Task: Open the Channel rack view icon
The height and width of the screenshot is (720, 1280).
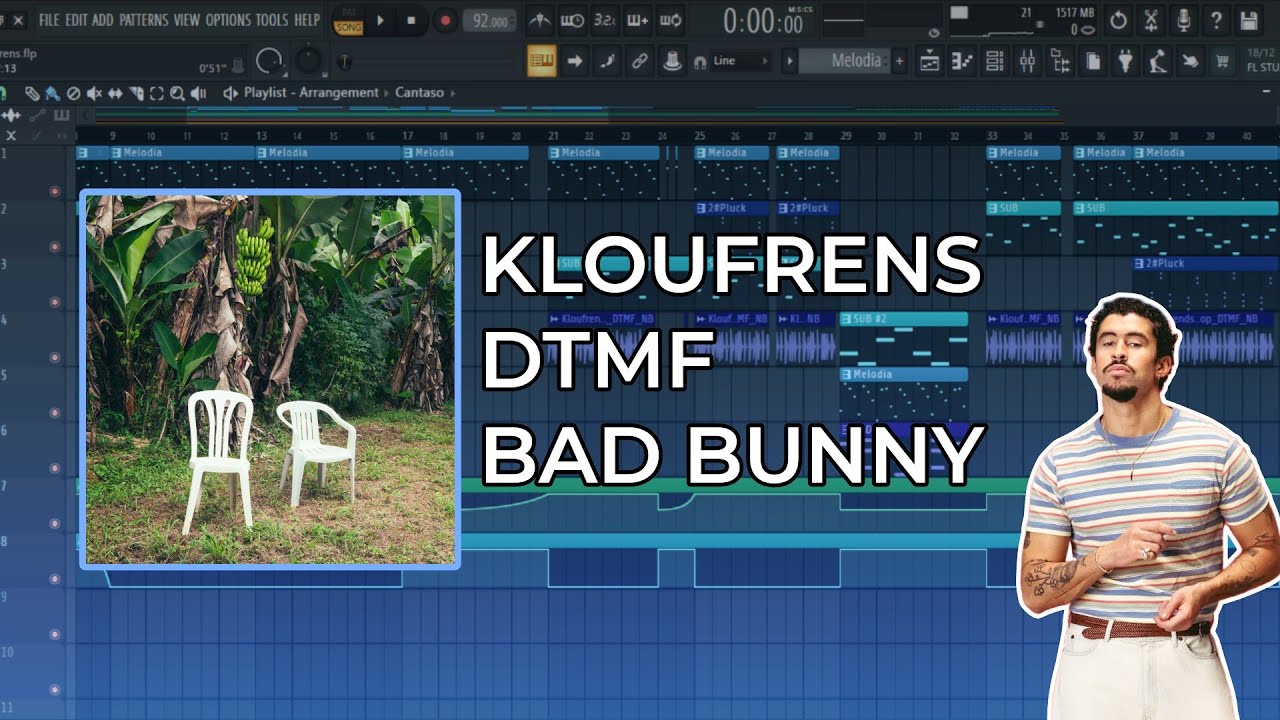Action: click(x=994, y=61)
